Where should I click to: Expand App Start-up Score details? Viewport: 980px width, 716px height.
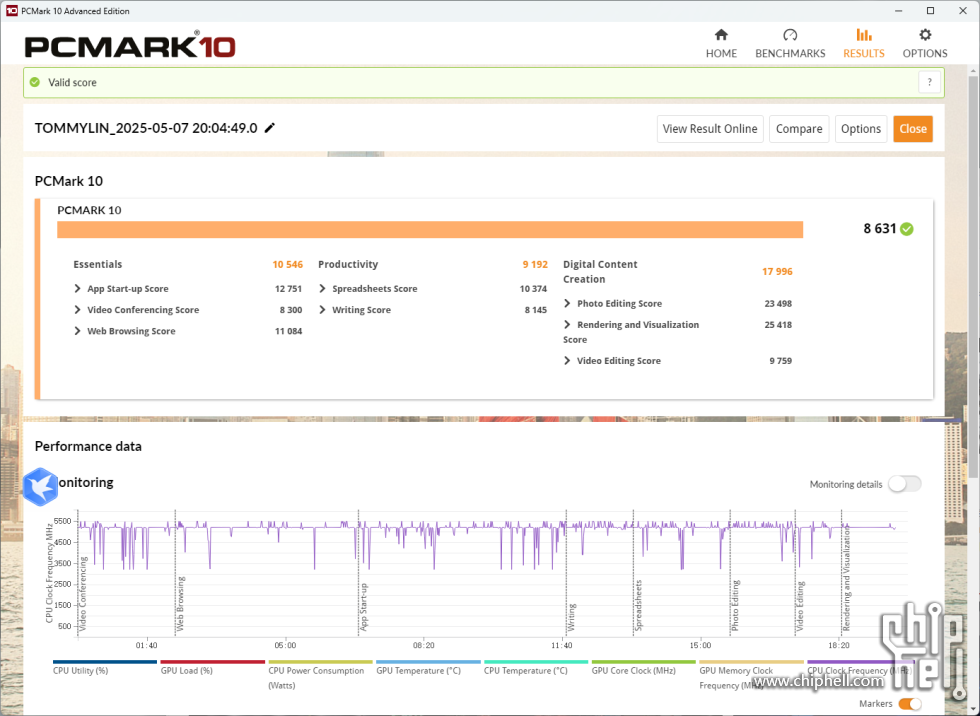pos(78,289)
